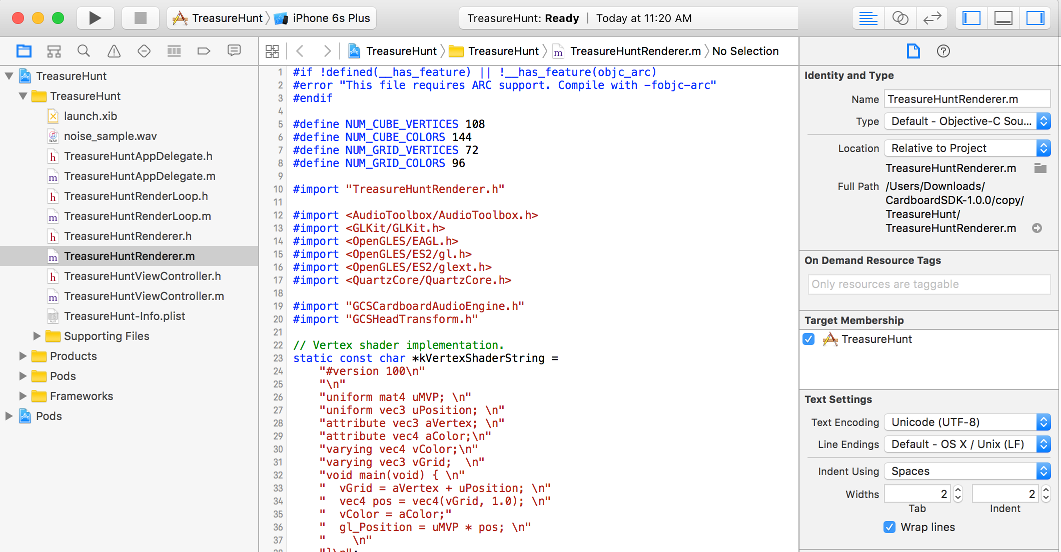Click the Stop button in toolbar
Screen dimensions: 1061x552
click(140, 18)
